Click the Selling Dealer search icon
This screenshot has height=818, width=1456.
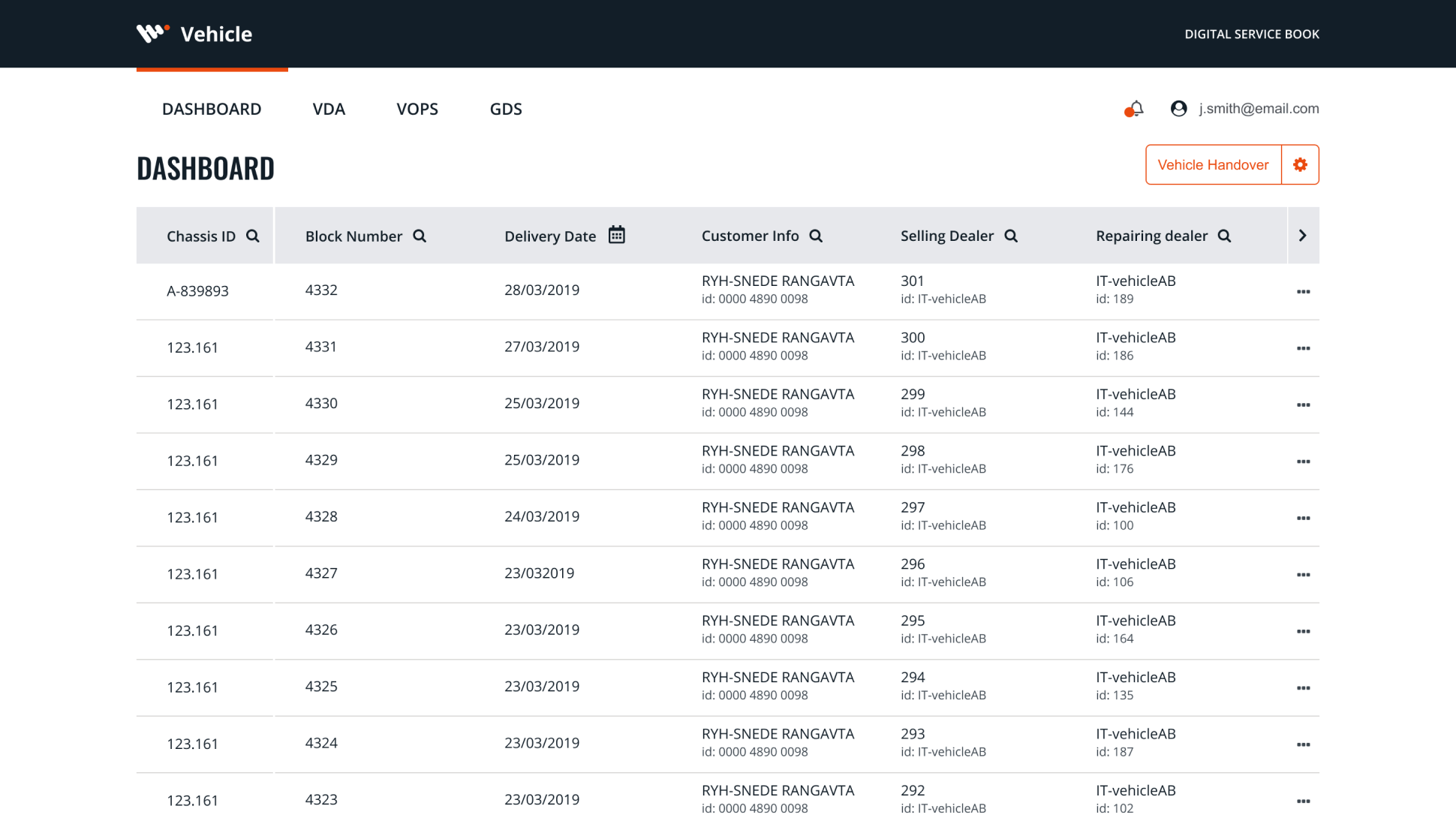click(1011, 236)
